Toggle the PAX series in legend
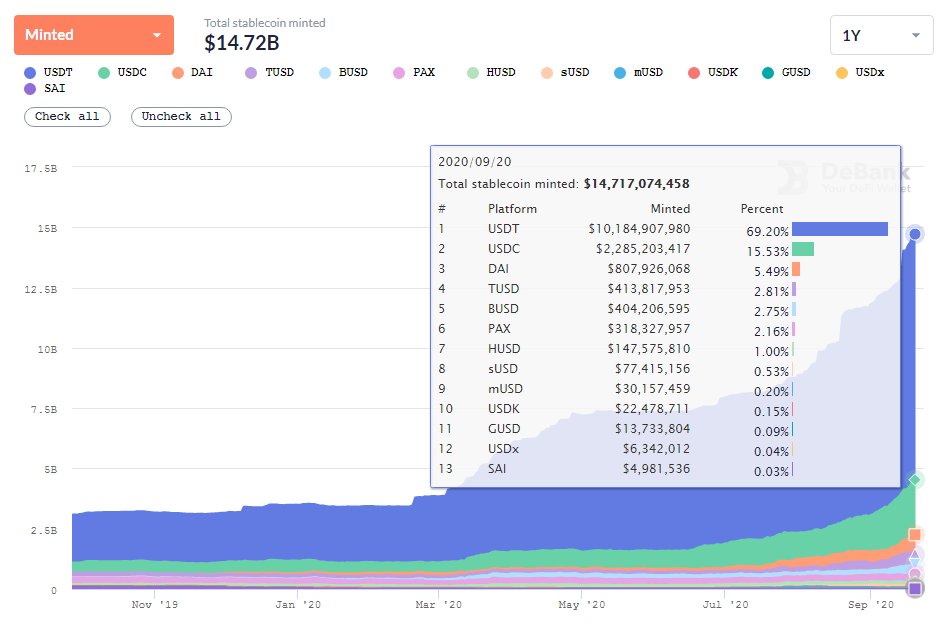The width and height of the screenshot is (942, 637). pyautogui.click(x=414, y=72)
